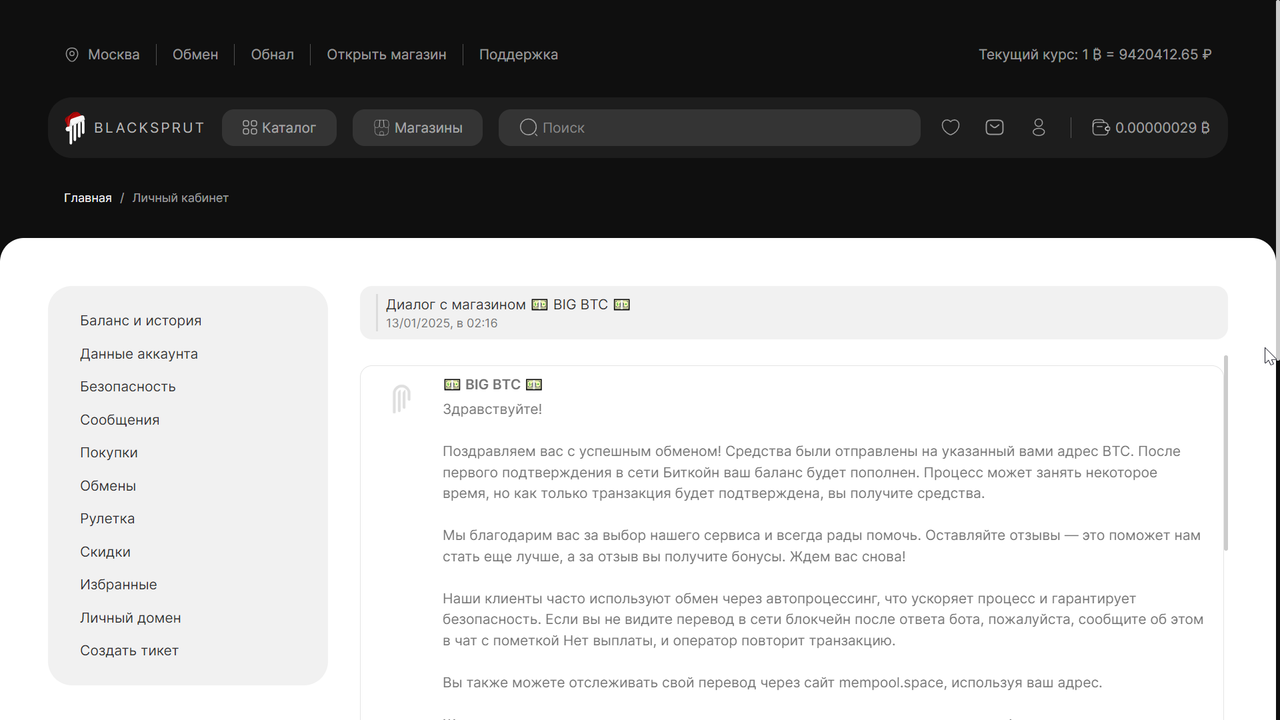The image size is (1280, 720).
Task: Go to the Обмен top link
Action: [195, 55]
